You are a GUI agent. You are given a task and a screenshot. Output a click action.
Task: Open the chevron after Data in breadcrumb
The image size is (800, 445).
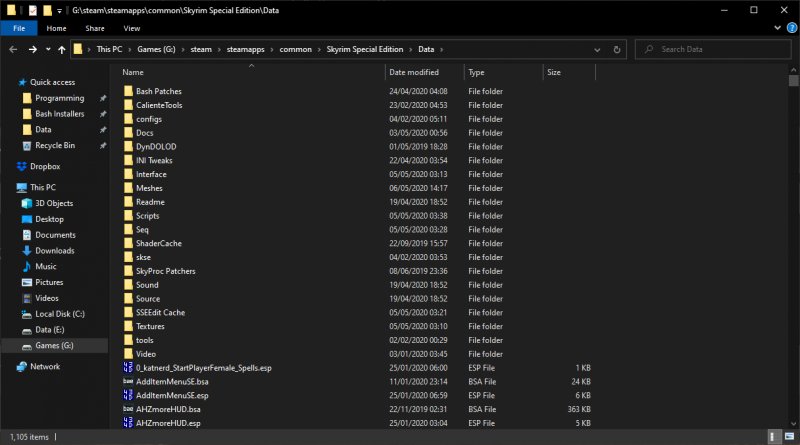pyautogui.click(x=441, y=50)
